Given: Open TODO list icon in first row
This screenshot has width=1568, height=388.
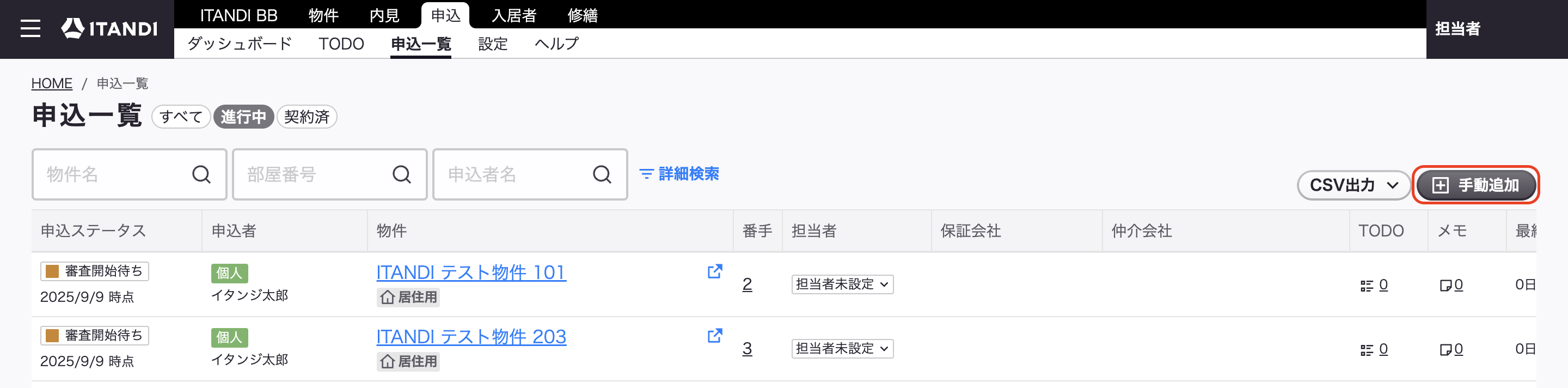Looking at the screenshot, I should coord(1367,286).
